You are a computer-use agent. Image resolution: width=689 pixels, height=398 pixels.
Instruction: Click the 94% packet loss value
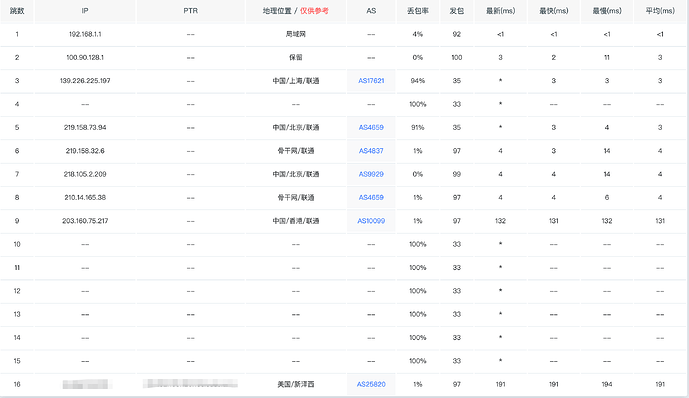click(417, 81)
